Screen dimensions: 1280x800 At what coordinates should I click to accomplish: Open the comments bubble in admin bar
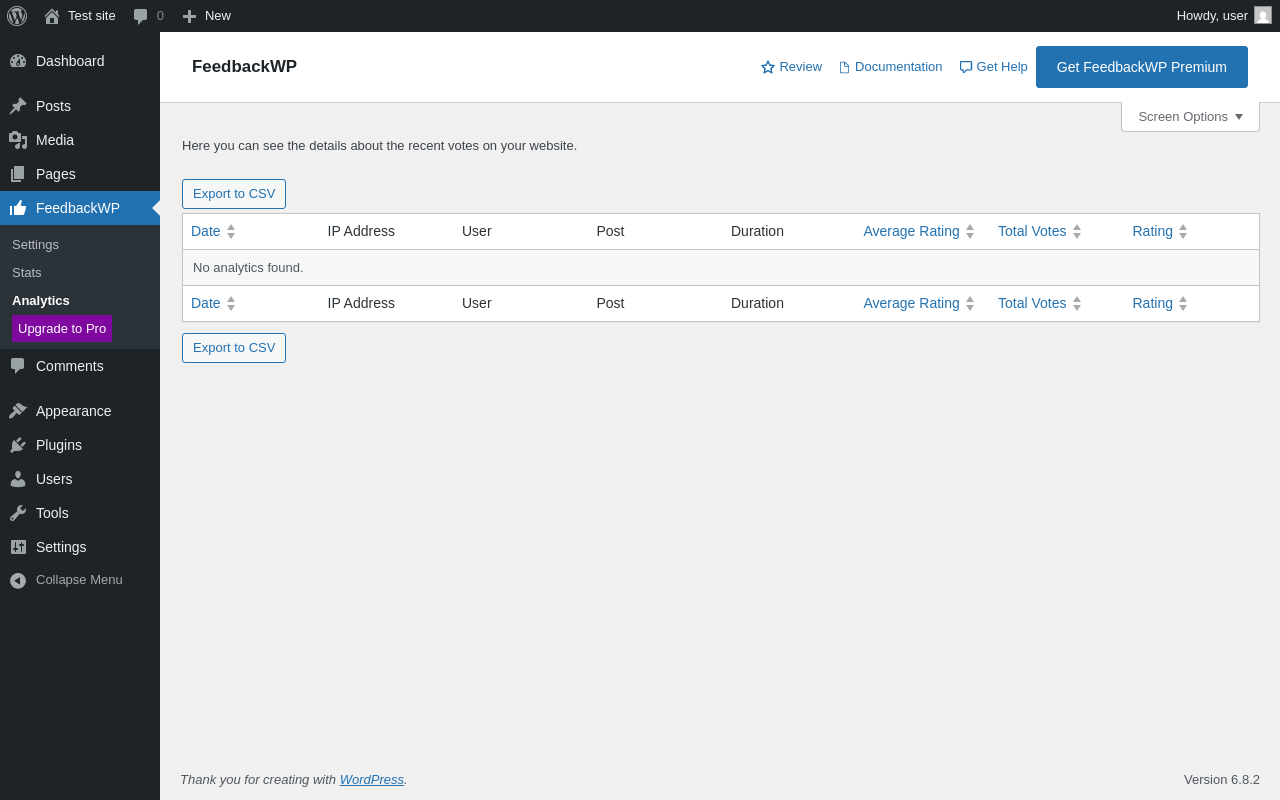coord(141,16)
